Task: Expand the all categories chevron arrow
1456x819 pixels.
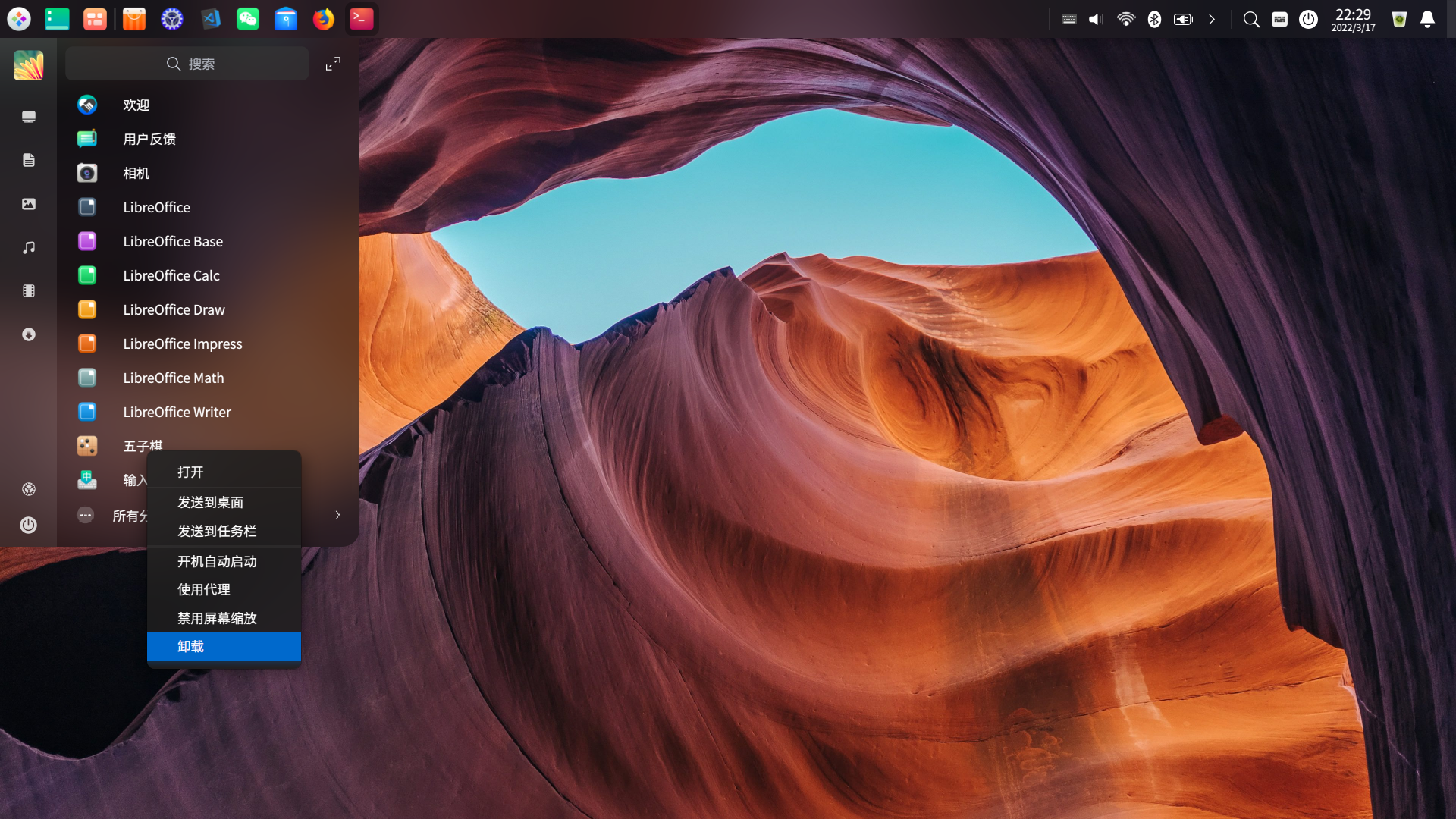Action: click(x=338, y=516)
